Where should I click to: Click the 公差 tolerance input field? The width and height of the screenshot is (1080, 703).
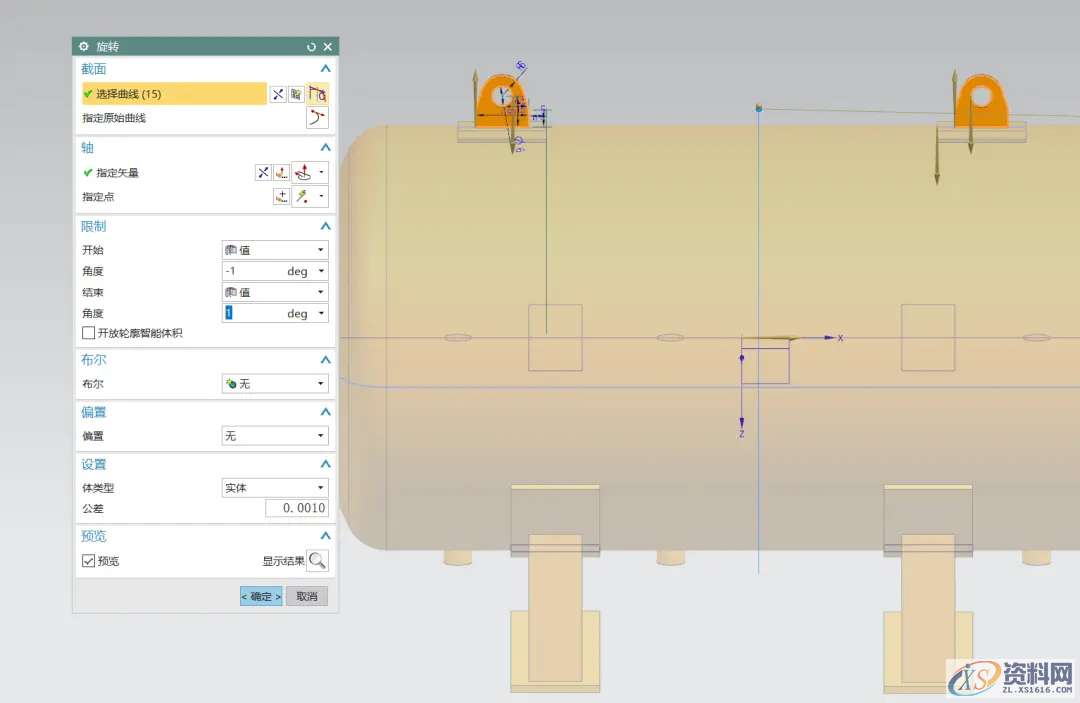[296, 509]
